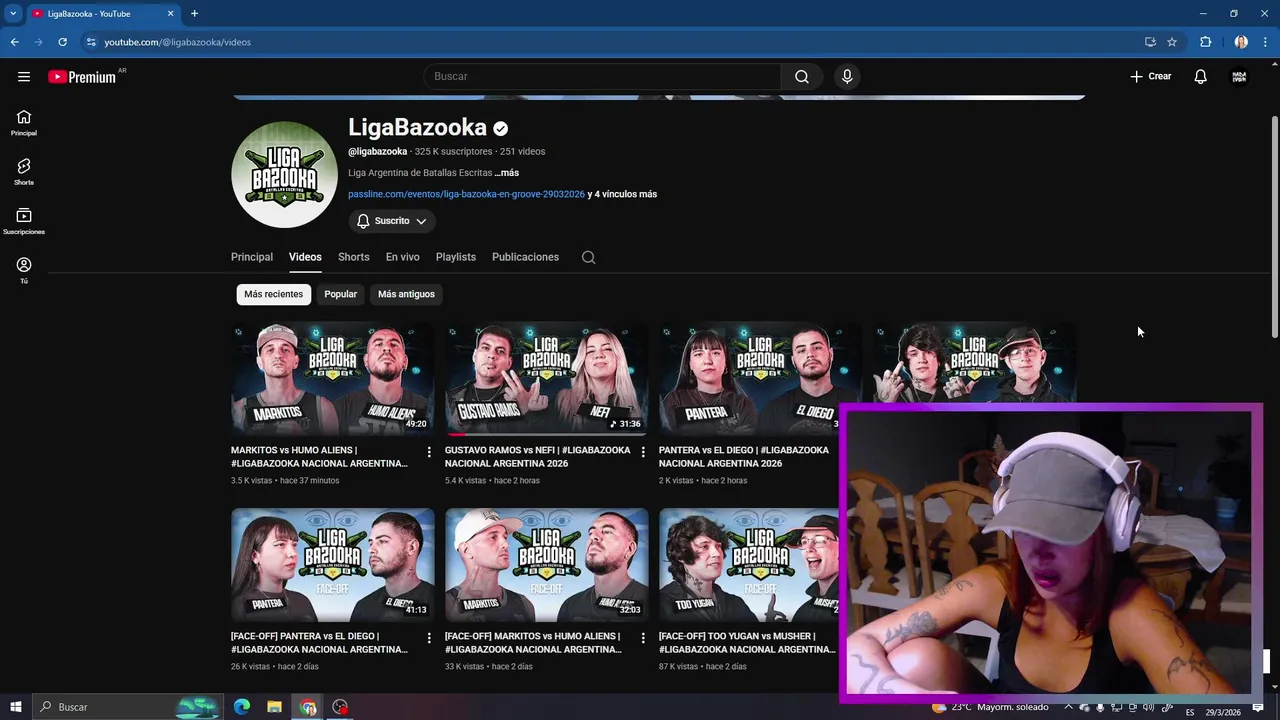Click the Windows taskbar search box
Screen dimensions: 1280x720
point(128,707)
